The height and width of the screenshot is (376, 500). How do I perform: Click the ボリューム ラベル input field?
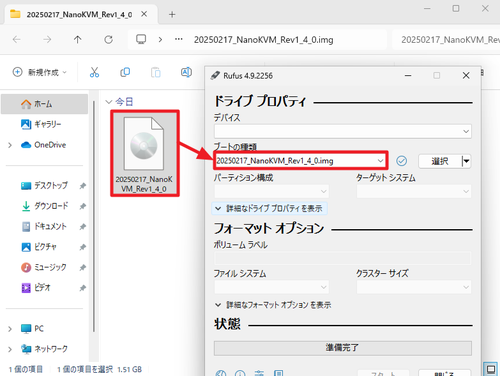(343, 258)
